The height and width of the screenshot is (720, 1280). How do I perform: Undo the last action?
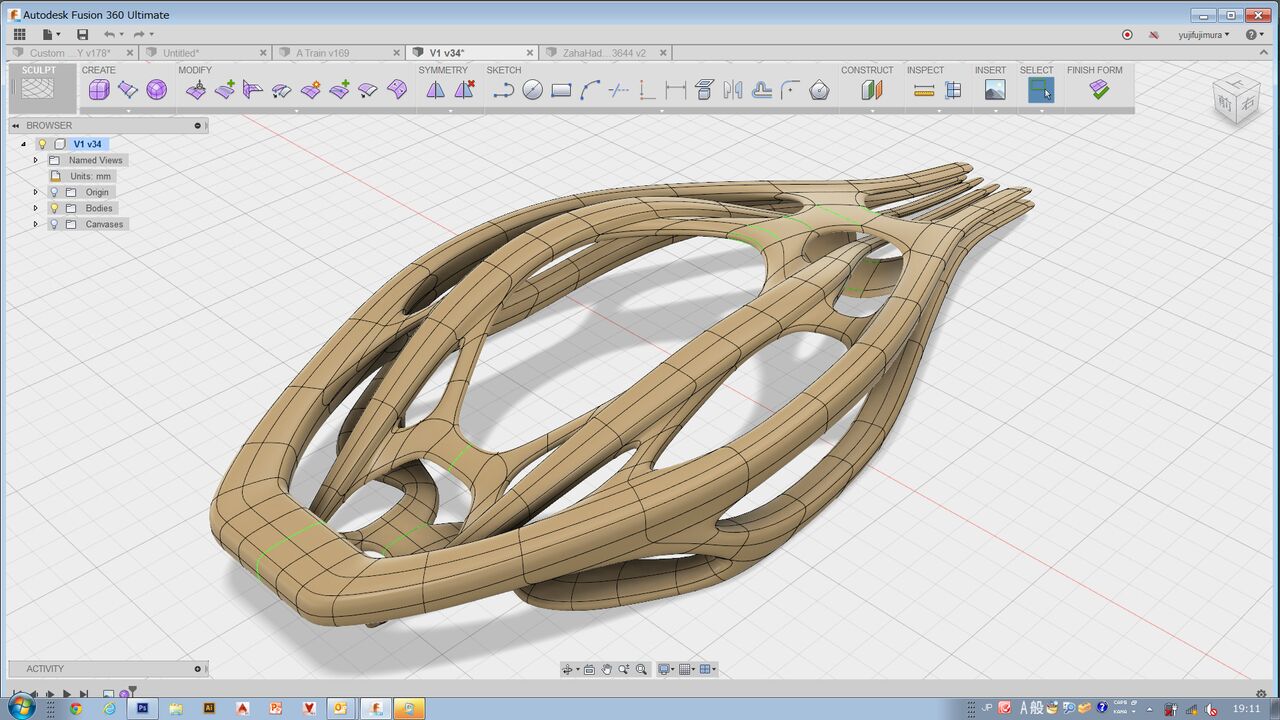[x=109, y=34]
